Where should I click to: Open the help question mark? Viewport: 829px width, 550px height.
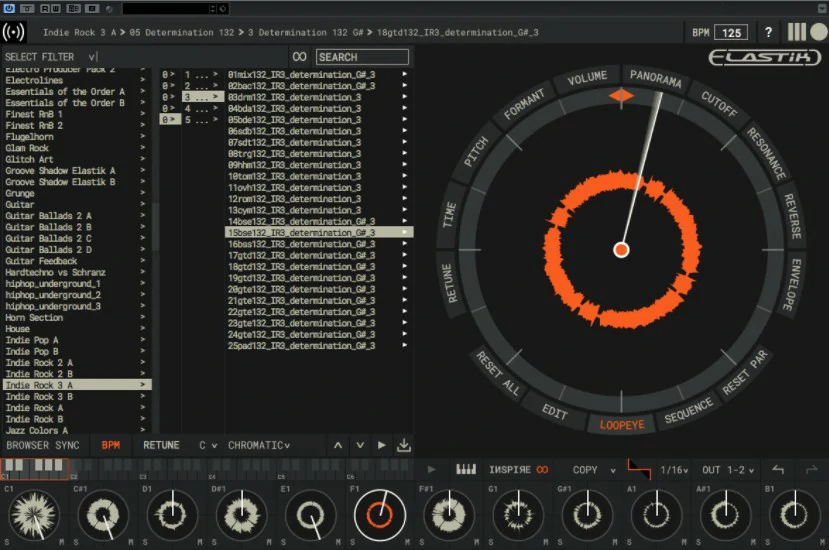coord(768,32)
